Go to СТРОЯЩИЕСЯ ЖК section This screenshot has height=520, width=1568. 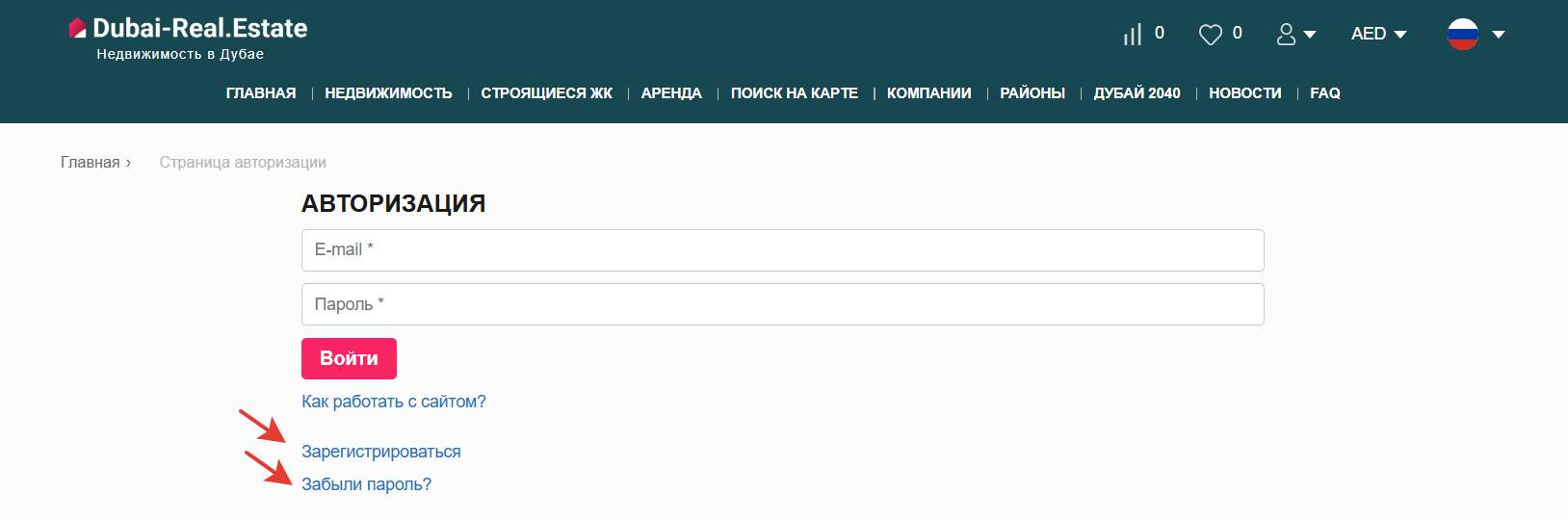[x=547, y=93]
